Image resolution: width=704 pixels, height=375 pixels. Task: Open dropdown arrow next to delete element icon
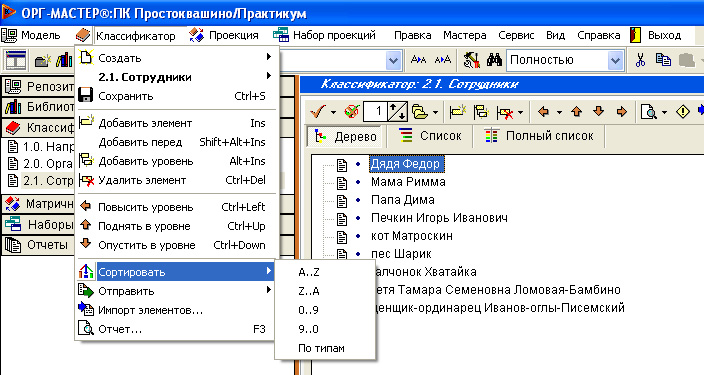point(520,112)
